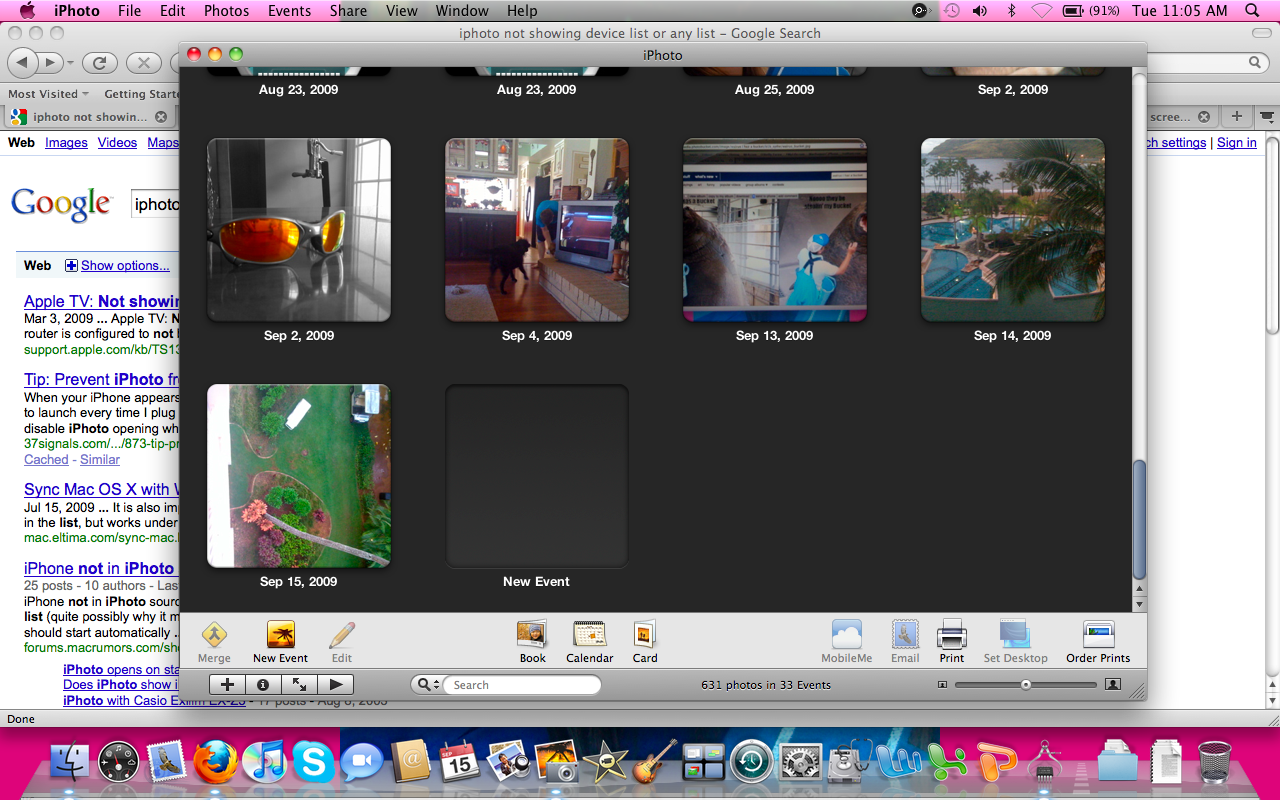Open the Edit menu in the menu bar
Image resolution: width=1280 pixels, height=800 pixels.
point(173,11)
